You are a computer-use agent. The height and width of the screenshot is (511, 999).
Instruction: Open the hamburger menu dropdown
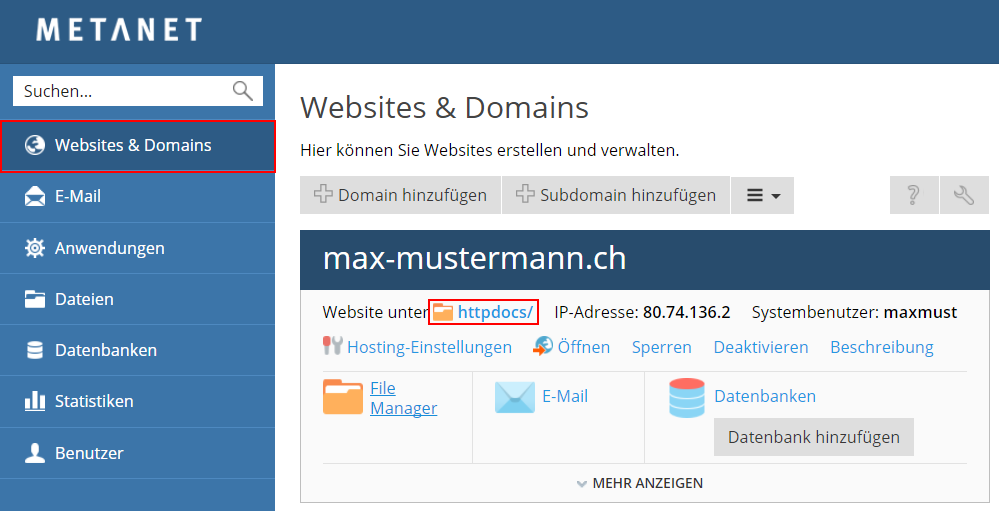pos(762,195)
